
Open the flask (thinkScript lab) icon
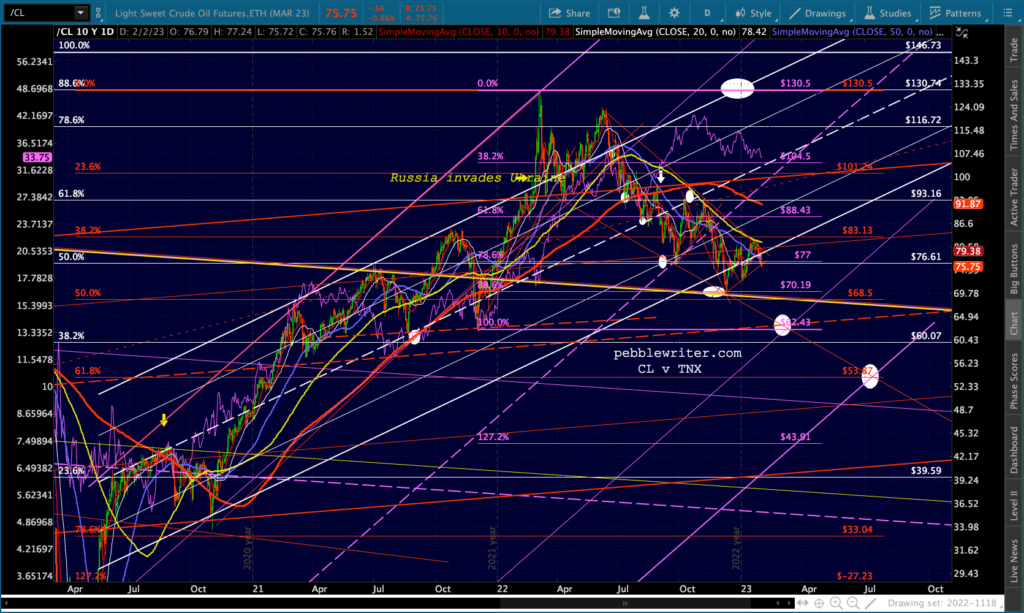point(644,13)
